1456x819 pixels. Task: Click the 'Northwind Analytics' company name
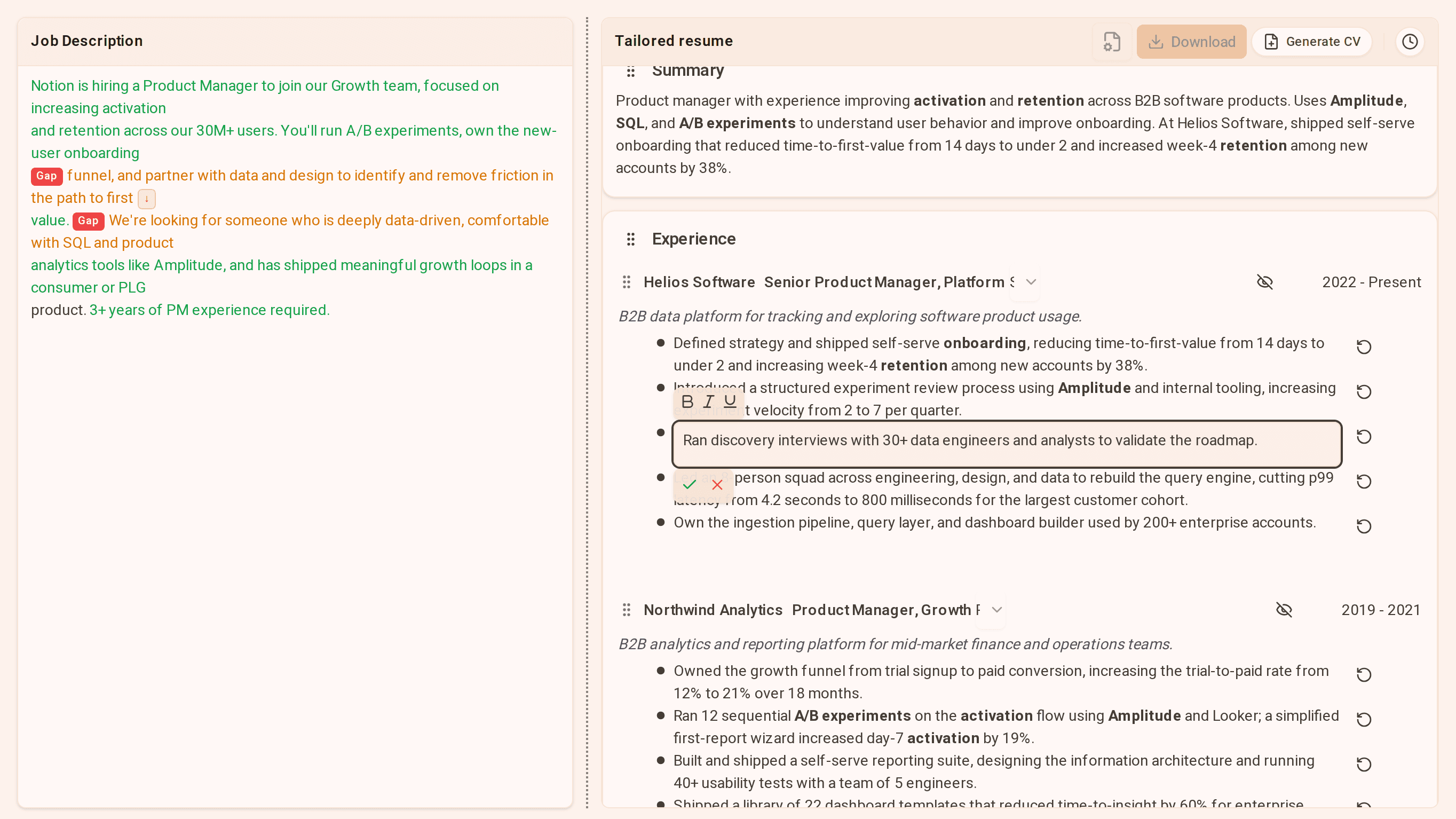coord(713,610)
